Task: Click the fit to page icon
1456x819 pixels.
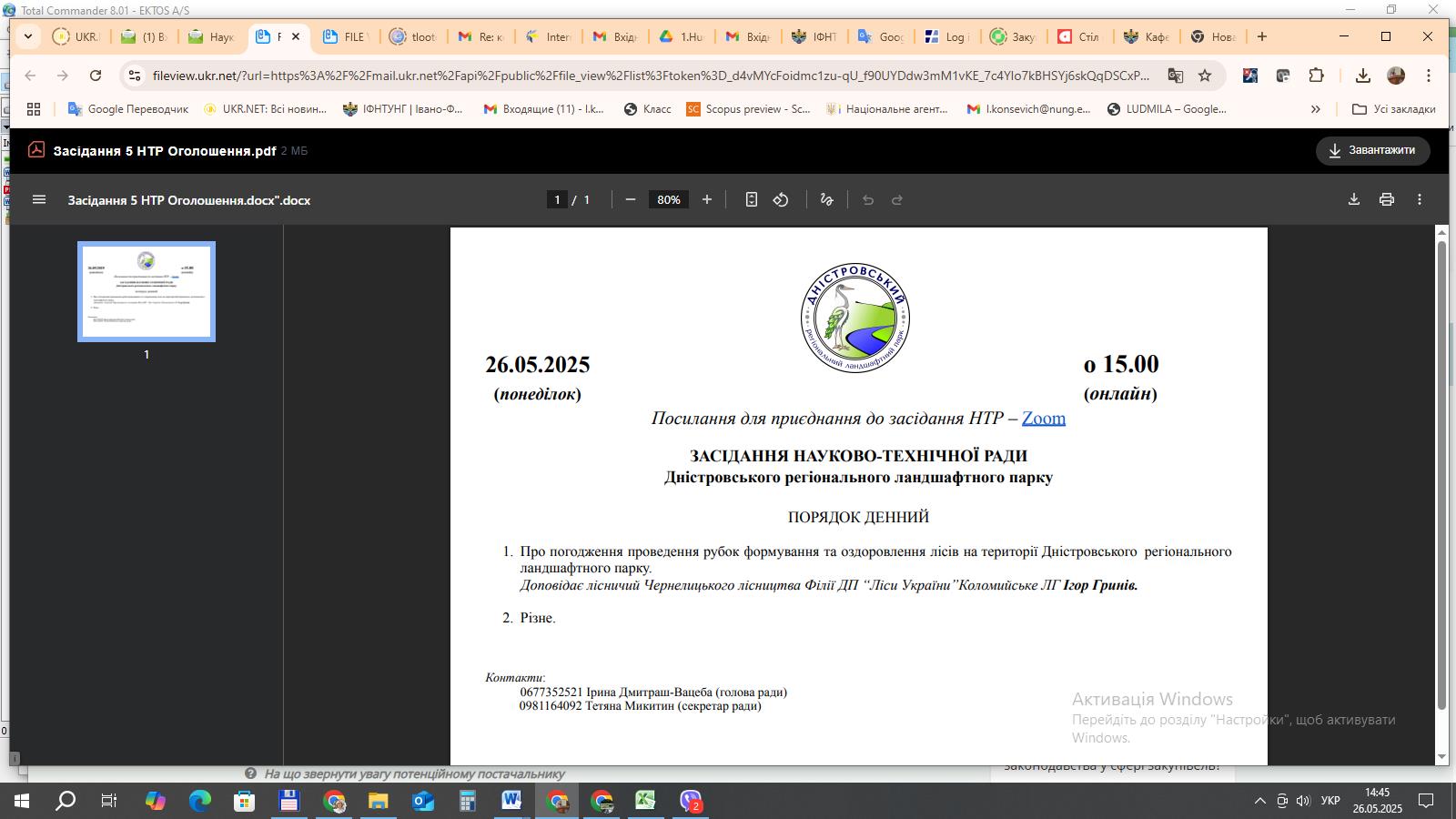Action: pos(751,200)
